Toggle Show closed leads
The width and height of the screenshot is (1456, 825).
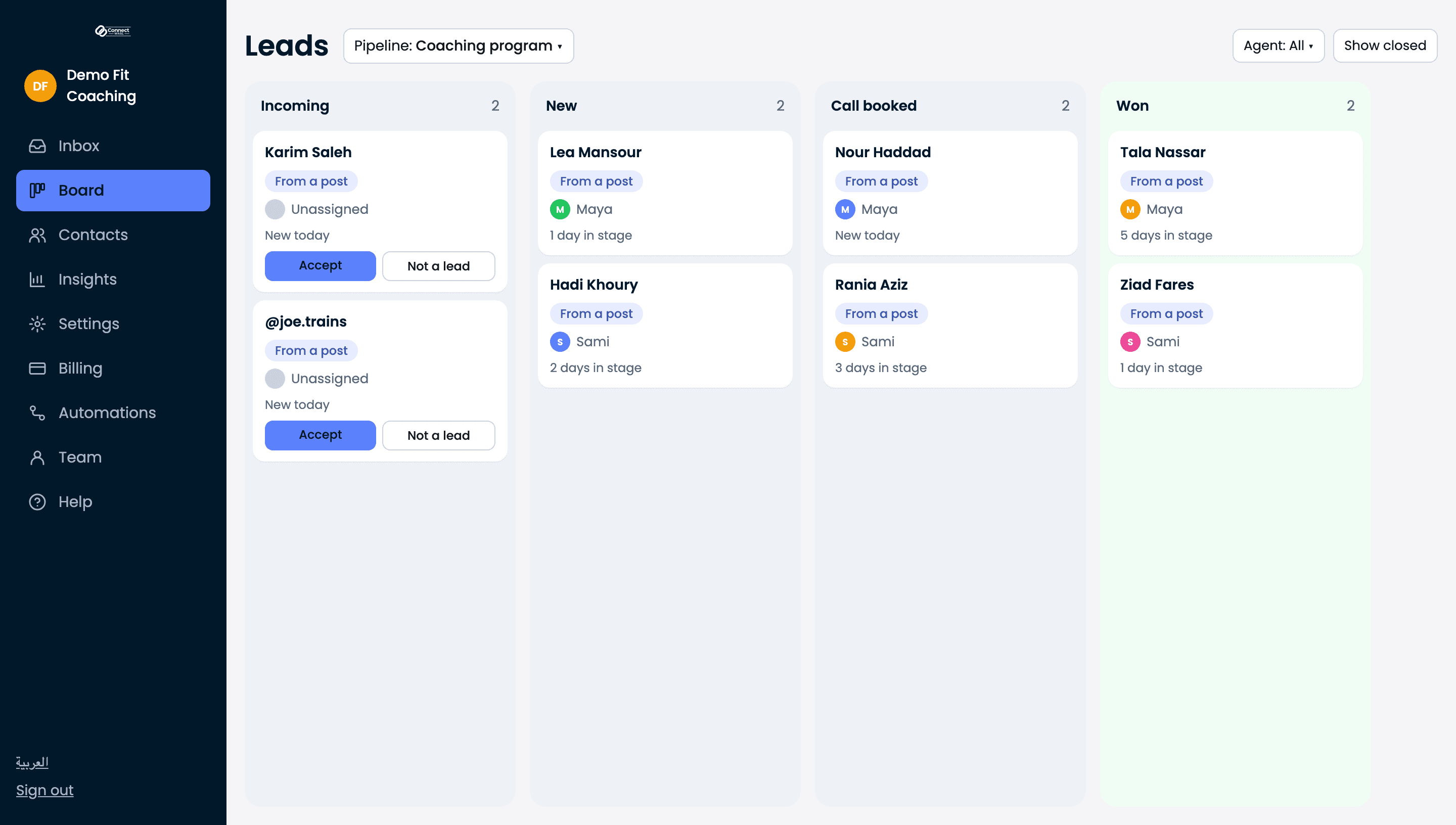tap(1385, 46)
